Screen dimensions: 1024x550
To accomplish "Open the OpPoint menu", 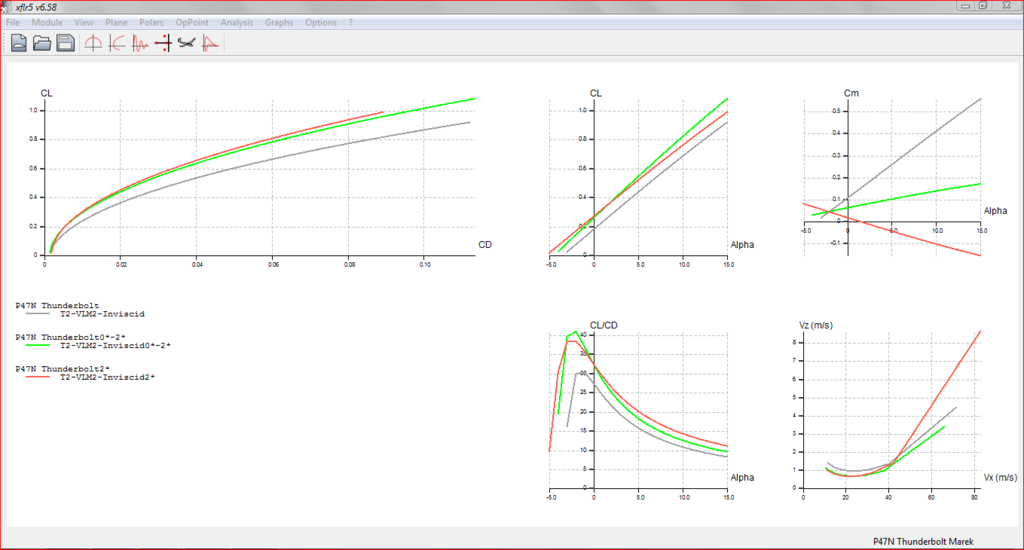I will coord(193,22).
